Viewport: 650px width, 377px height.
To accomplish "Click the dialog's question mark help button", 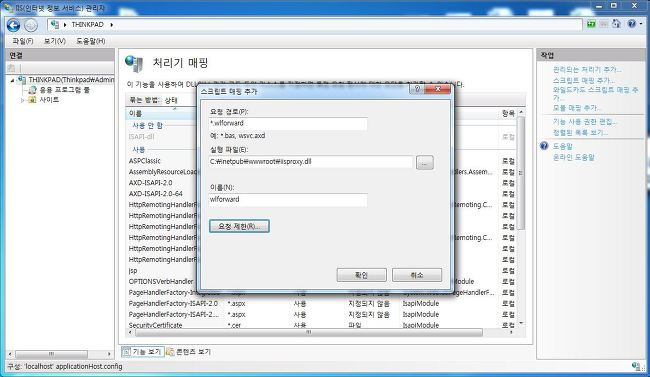I will tap(417, 89).
